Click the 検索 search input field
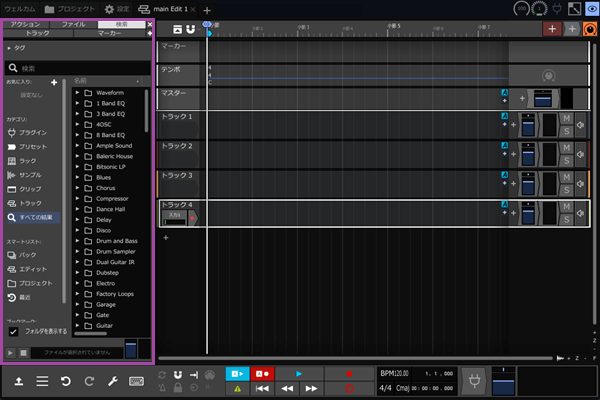The height and width of the screenshot is (400, 600). (80, 68)
